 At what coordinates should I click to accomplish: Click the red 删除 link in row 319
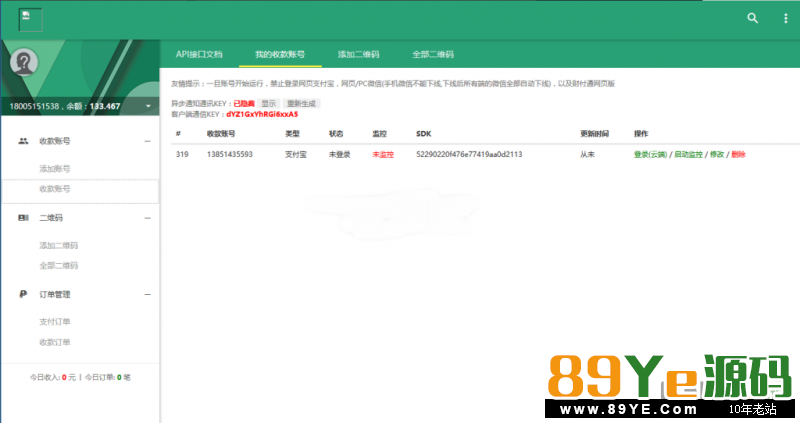[738, 154]
